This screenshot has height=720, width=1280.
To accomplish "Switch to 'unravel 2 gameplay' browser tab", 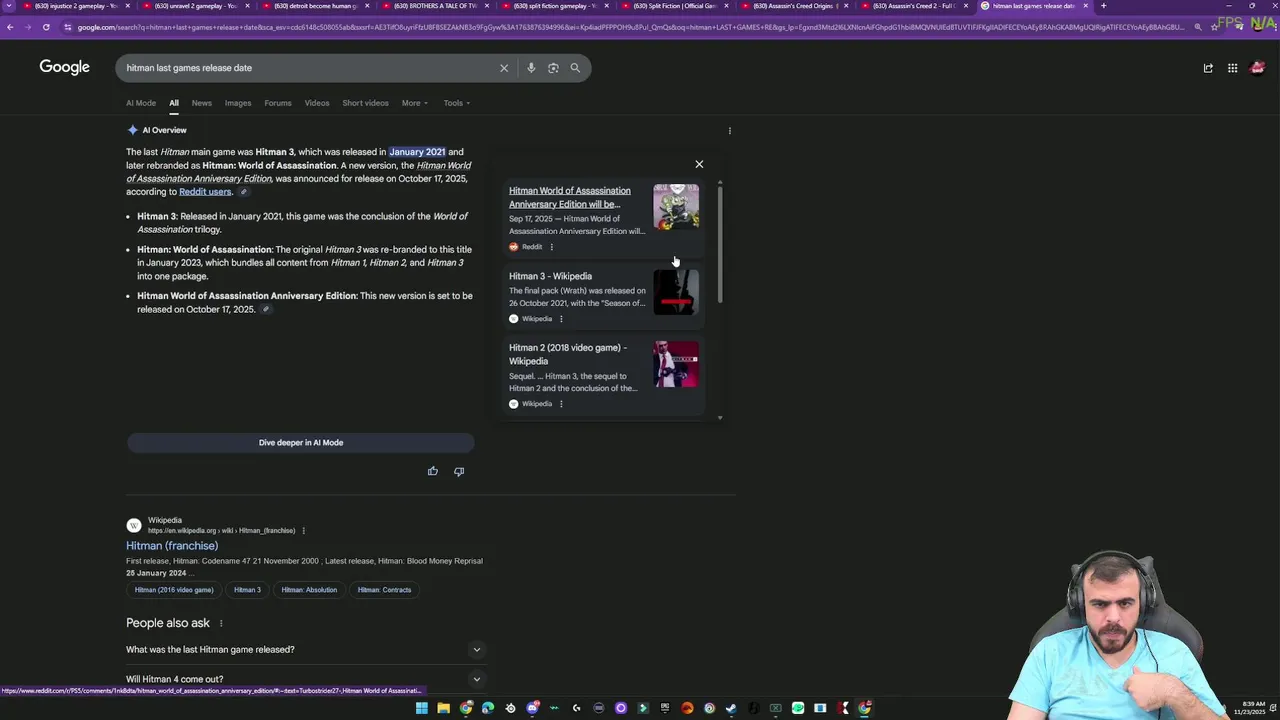I will coord(196,6).
